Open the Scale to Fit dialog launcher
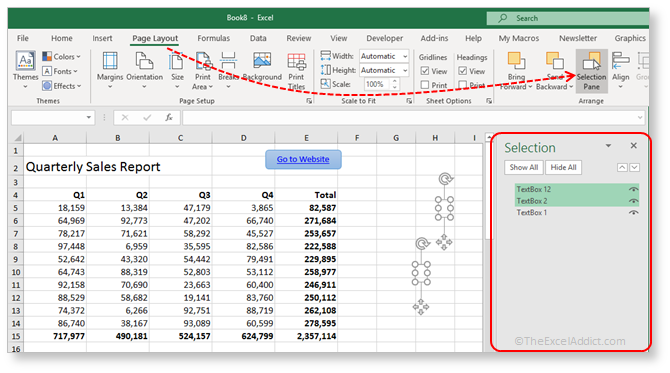 point(409,101)
